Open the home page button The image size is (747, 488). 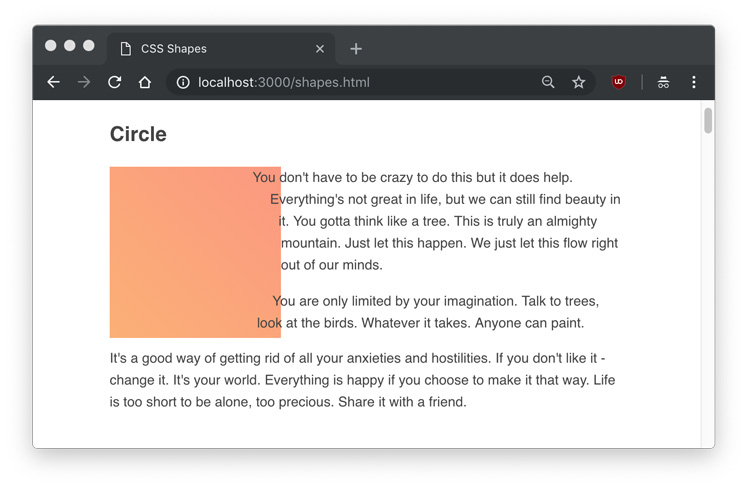(x=145, y=82)
